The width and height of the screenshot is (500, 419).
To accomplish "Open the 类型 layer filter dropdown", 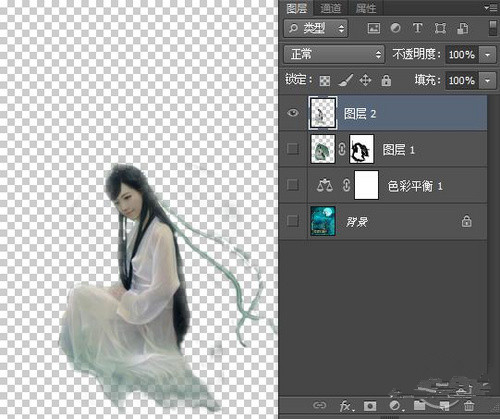I will (x=316, y=29).
